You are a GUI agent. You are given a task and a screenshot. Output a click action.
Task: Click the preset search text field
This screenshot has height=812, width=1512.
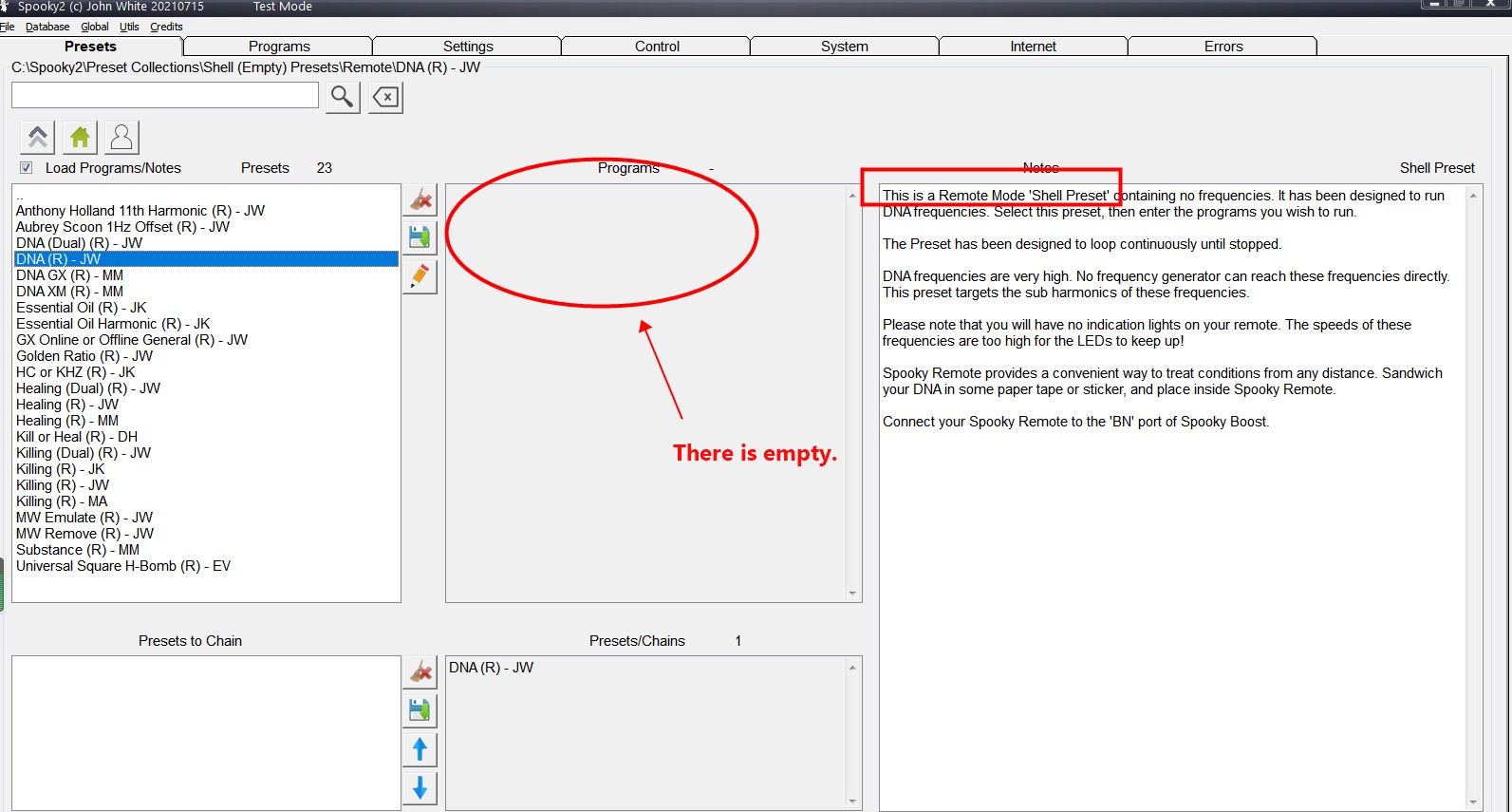[165, 95]
